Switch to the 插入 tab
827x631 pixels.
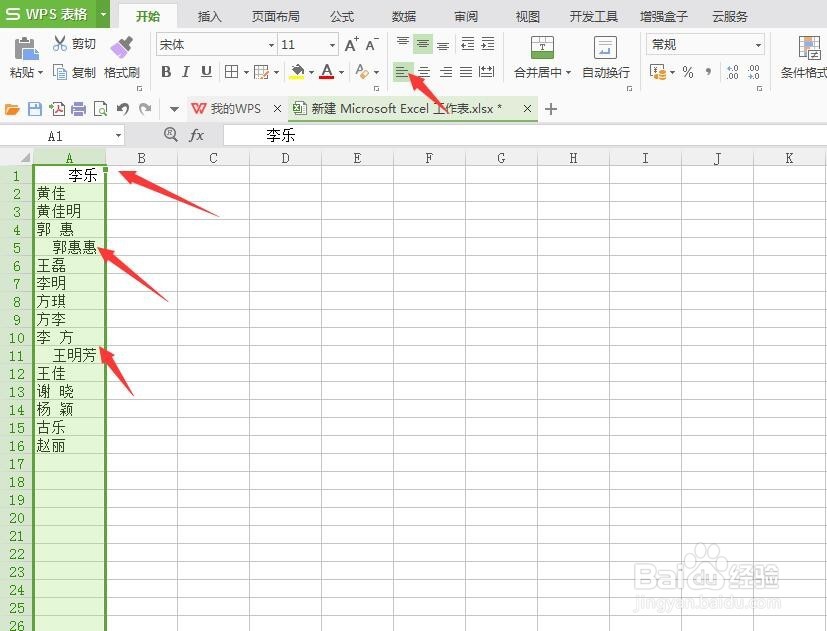coord(209,16)
